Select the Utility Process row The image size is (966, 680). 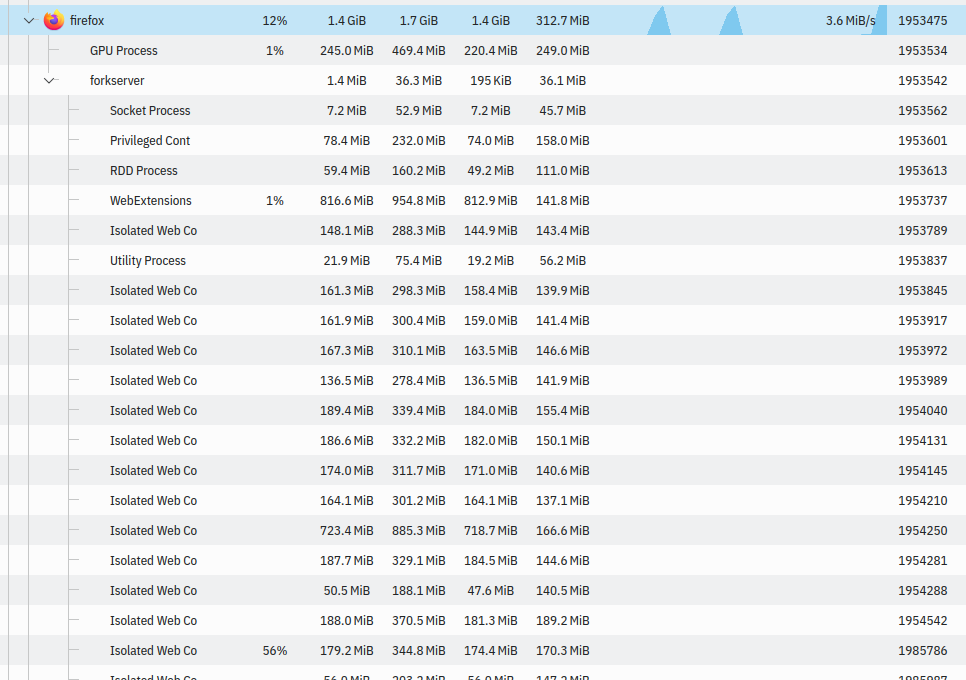(483, 261)
